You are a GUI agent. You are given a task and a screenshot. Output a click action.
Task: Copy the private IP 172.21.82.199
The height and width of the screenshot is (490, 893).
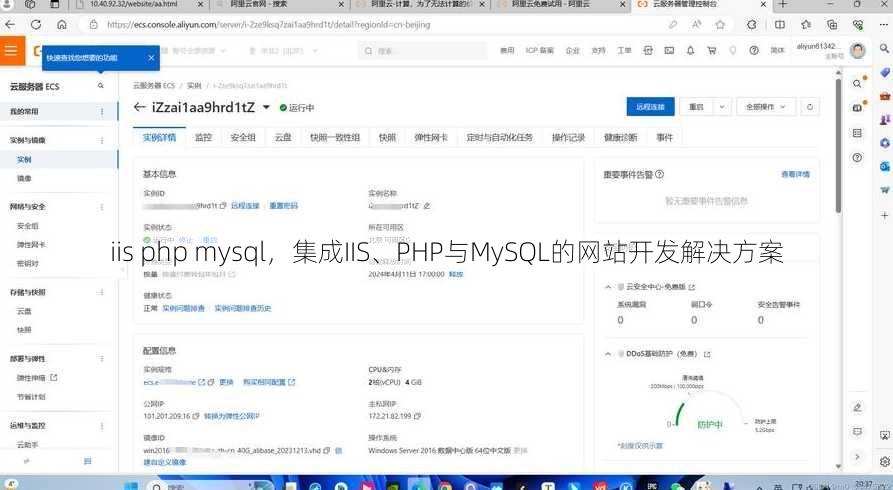pyautogui.click(x=417, y=416)
